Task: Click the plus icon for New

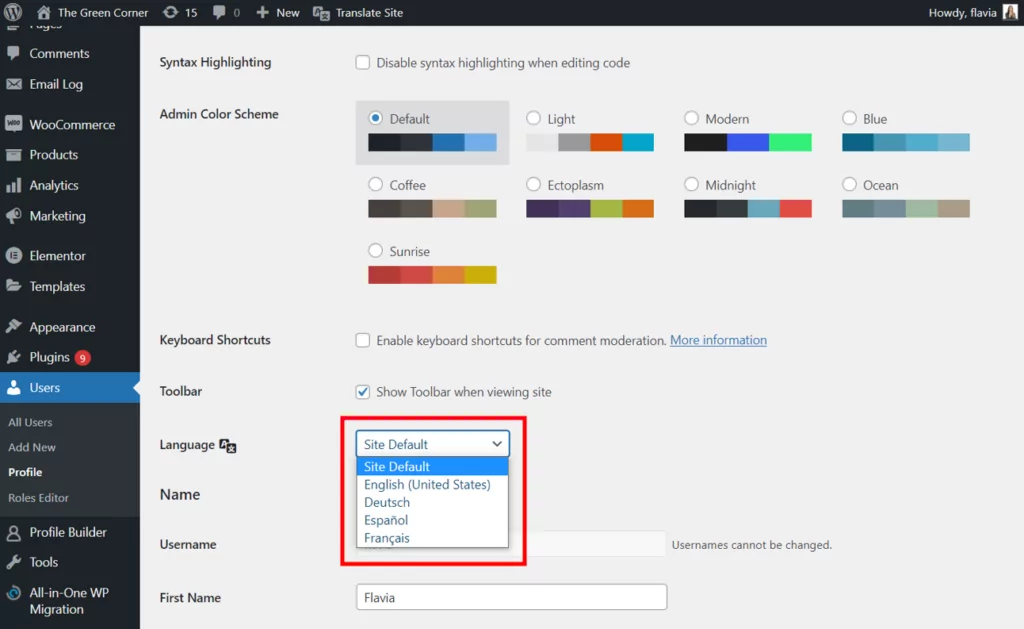Action: [x=263, y=12]
